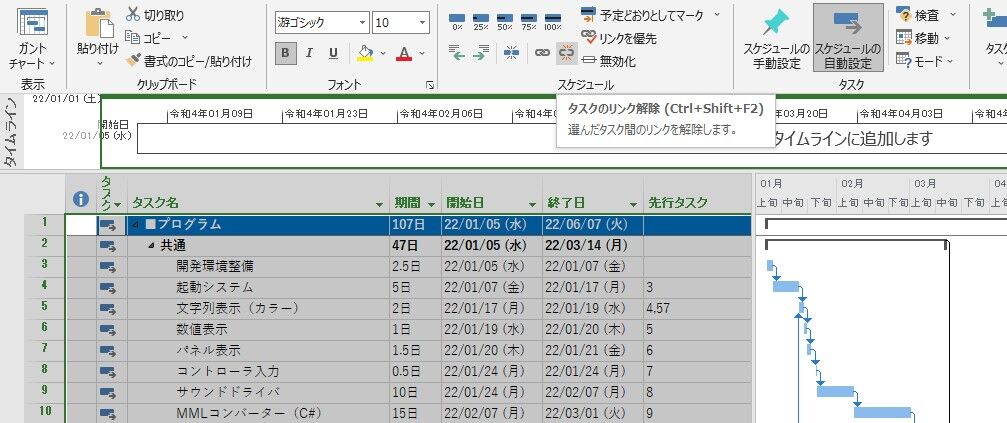
Task: Click the タイムライン side label
Action: click(x=12, y=132)
